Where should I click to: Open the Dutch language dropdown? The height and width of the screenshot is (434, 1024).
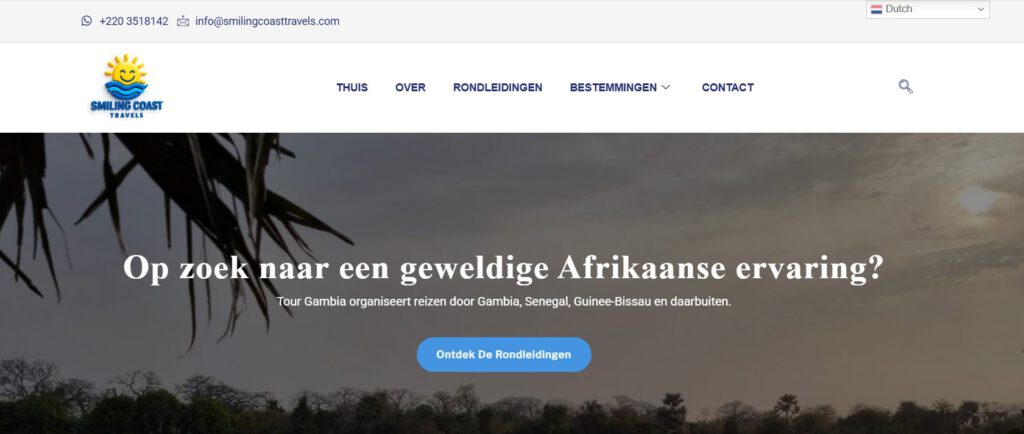point(927,9)
